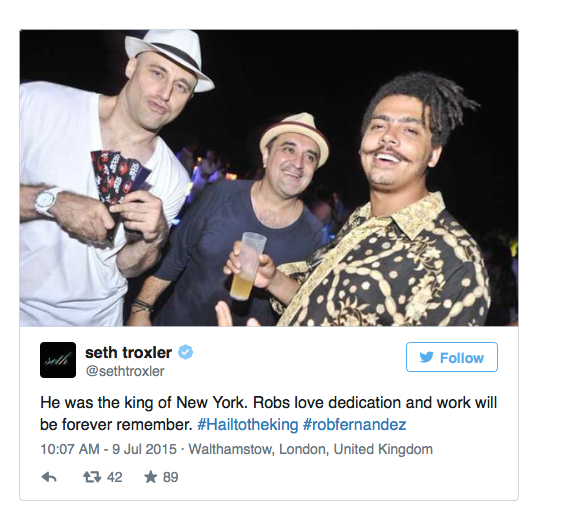This screenshot has width=569, height=521.
Task: Favorite the tweet with the star icon
Action: (151, 477)
